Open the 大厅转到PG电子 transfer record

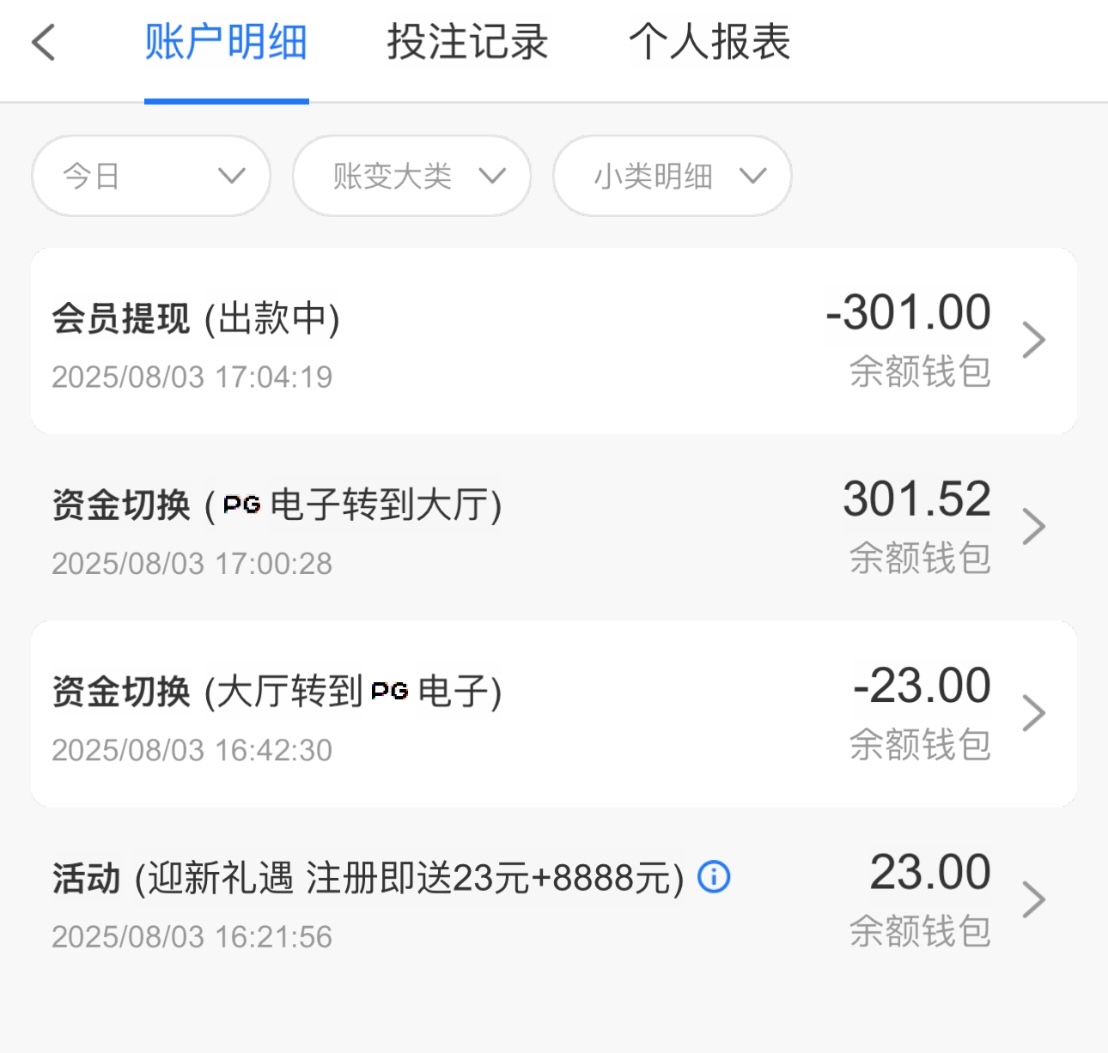tap(277, 692)
